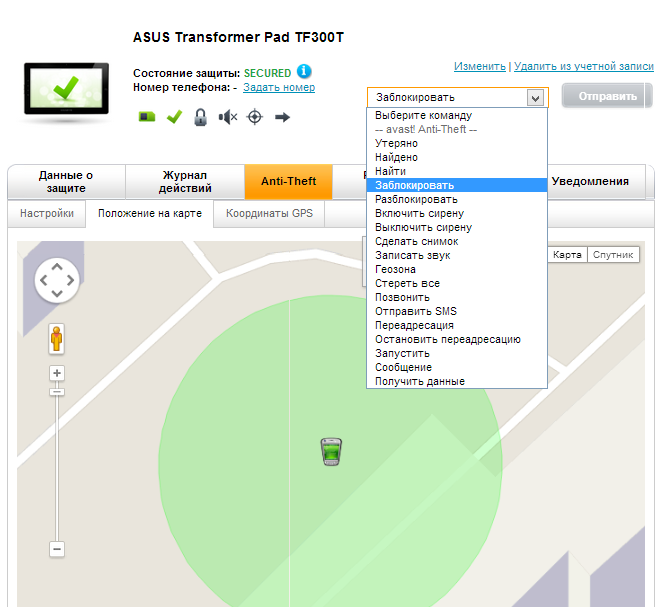Choose Найдено command in dropdown list

[x=457, y=157]
